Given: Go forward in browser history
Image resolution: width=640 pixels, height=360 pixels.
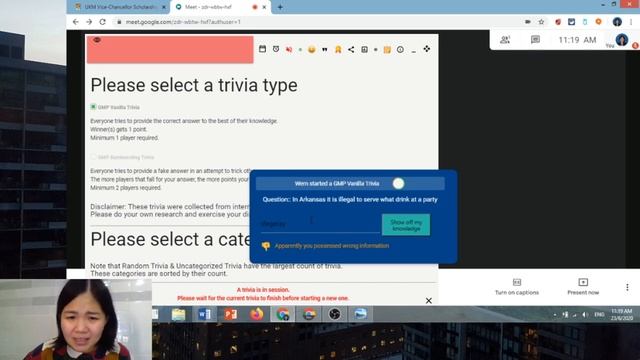Looking at the screenshot, I should [x=89, y=22].
